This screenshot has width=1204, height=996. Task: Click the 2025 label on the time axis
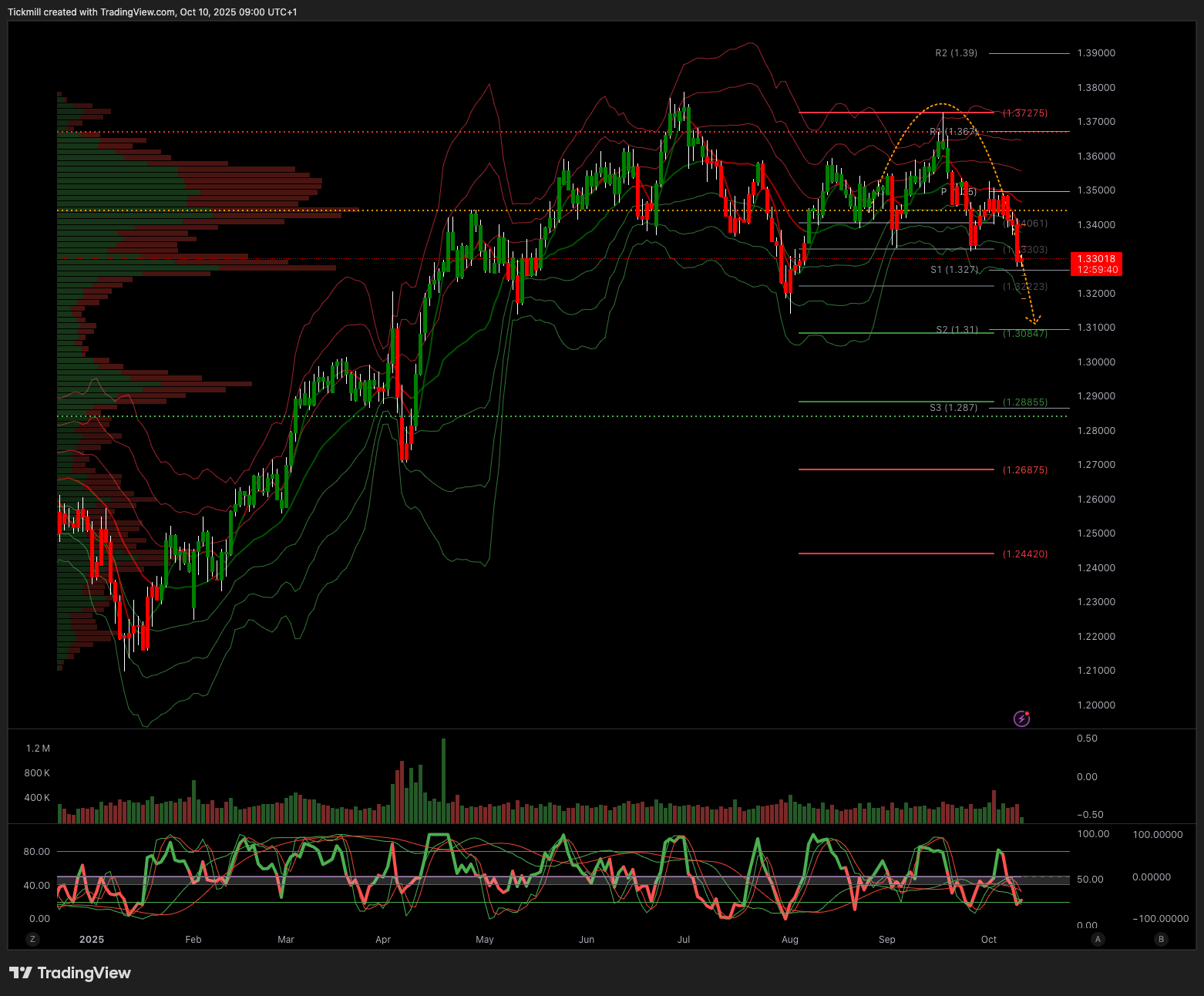[x=92, y=939]
